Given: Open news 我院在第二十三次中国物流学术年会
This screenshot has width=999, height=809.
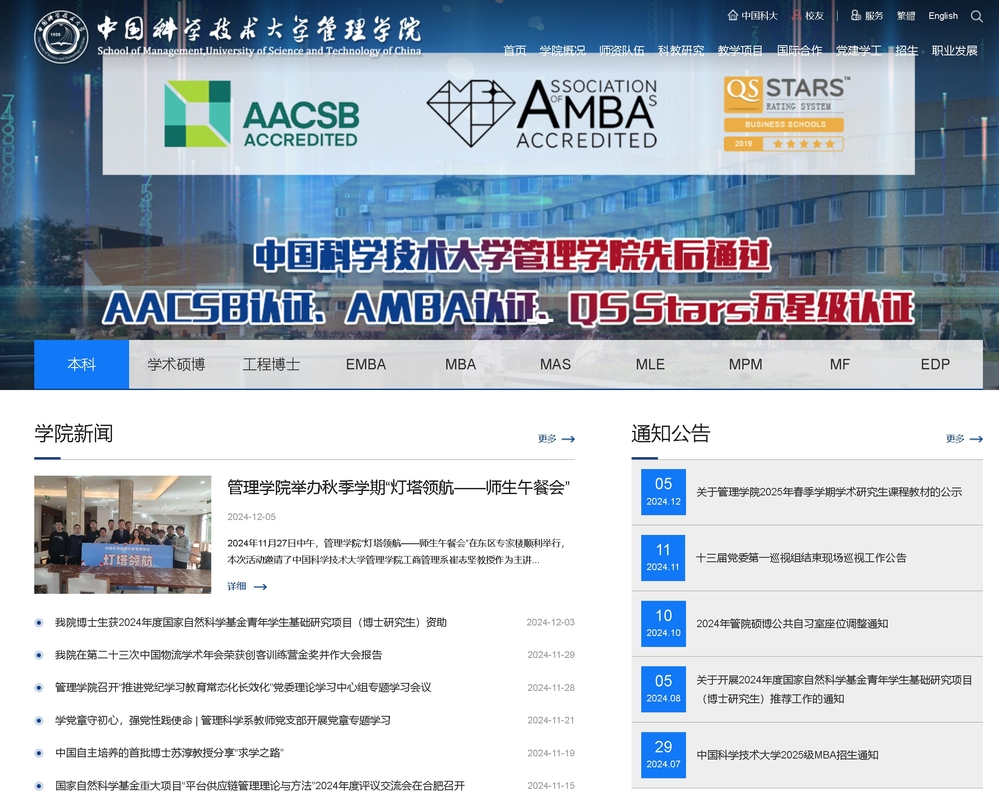Looking at the screenshot, I should click(x=219, y=655).
